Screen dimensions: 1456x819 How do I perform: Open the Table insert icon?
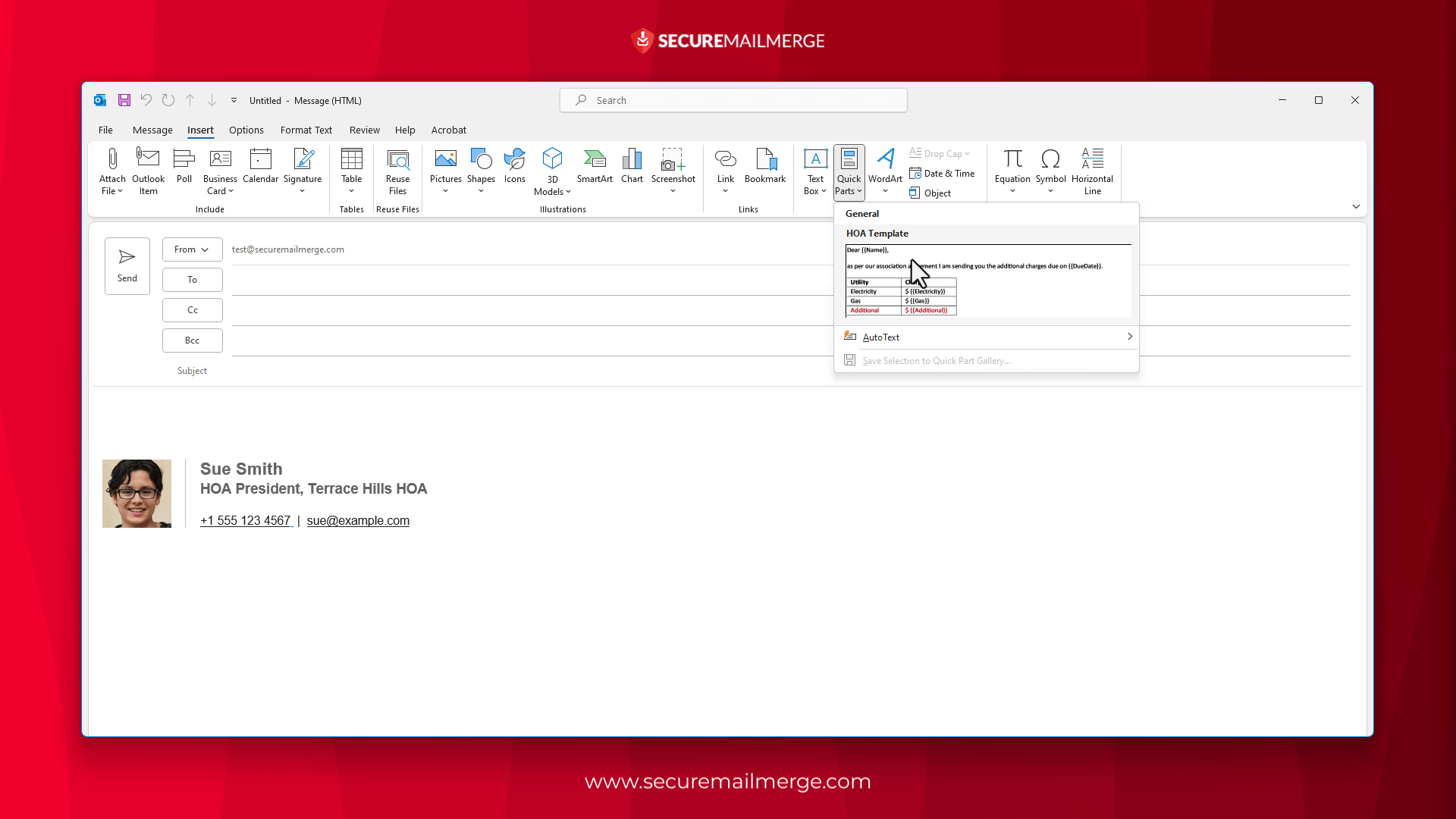pos(351,170)
